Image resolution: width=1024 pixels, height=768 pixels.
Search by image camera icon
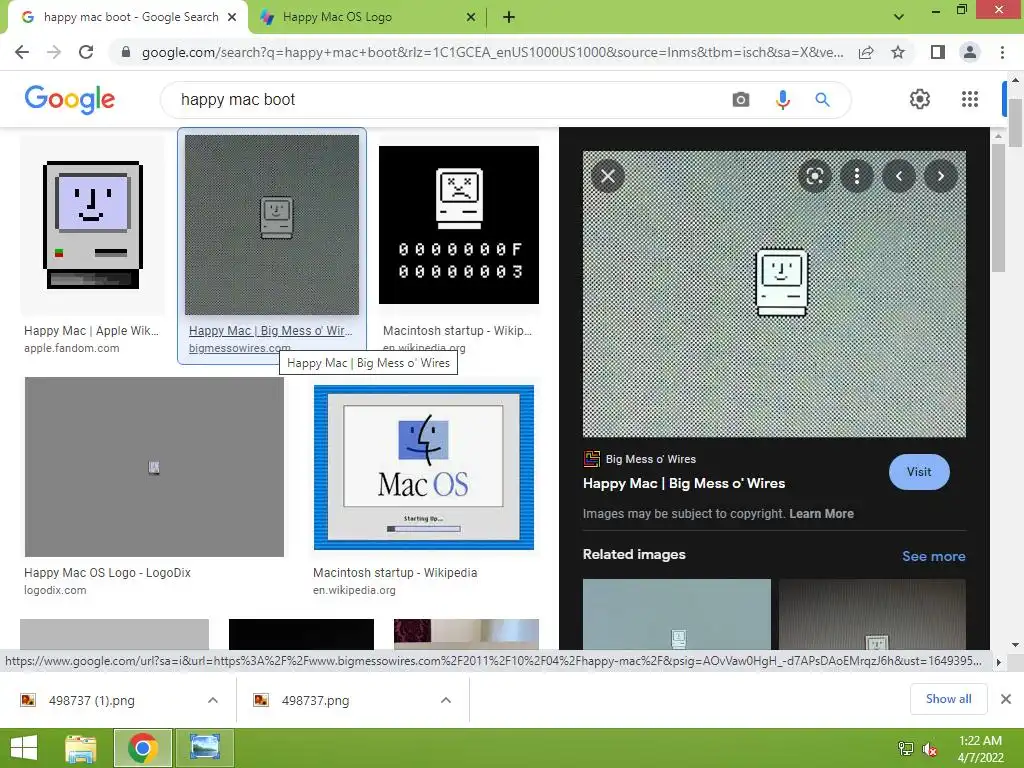click(x=741, y=100)
